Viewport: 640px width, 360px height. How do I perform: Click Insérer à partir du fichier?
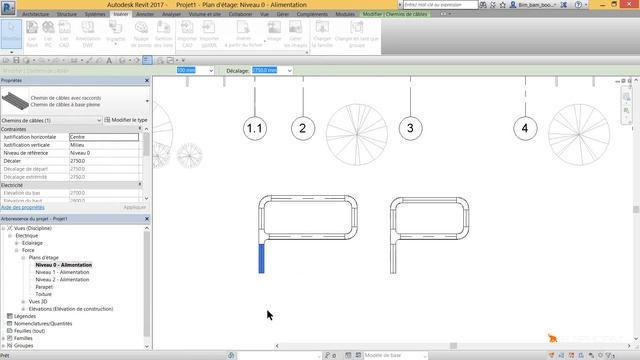[x=243, y=34]
